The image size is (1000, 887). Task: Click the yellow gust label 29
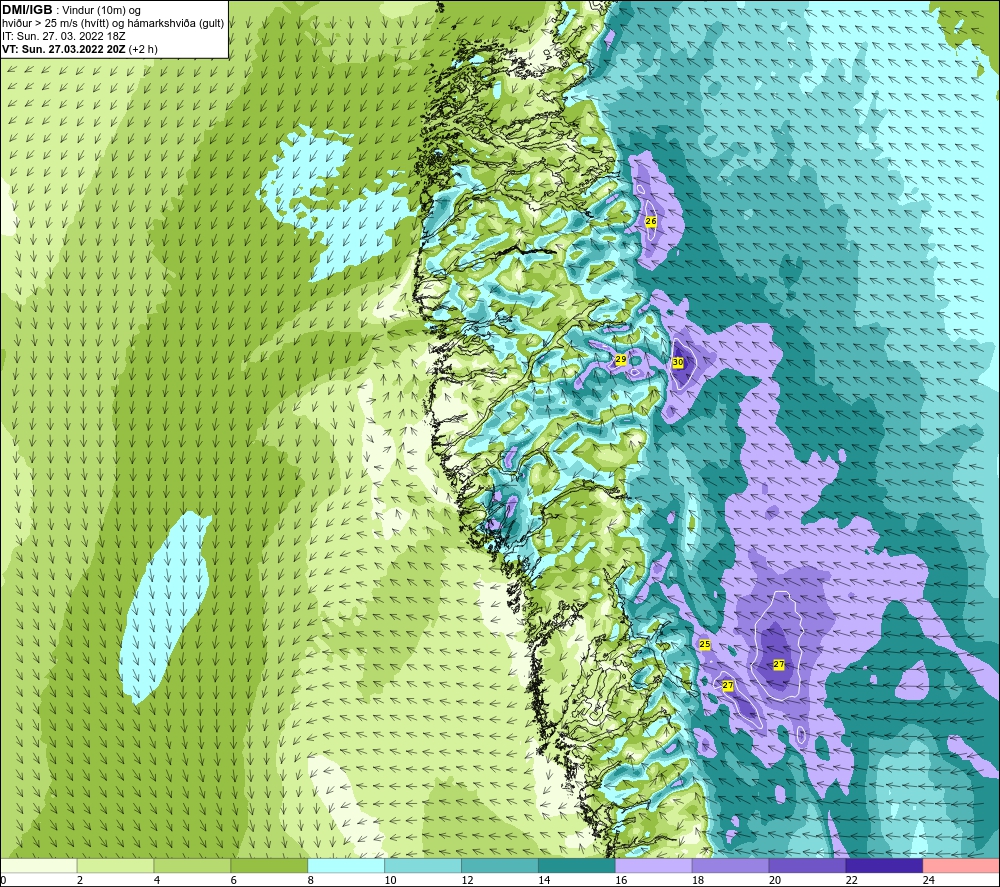(621, 360)
